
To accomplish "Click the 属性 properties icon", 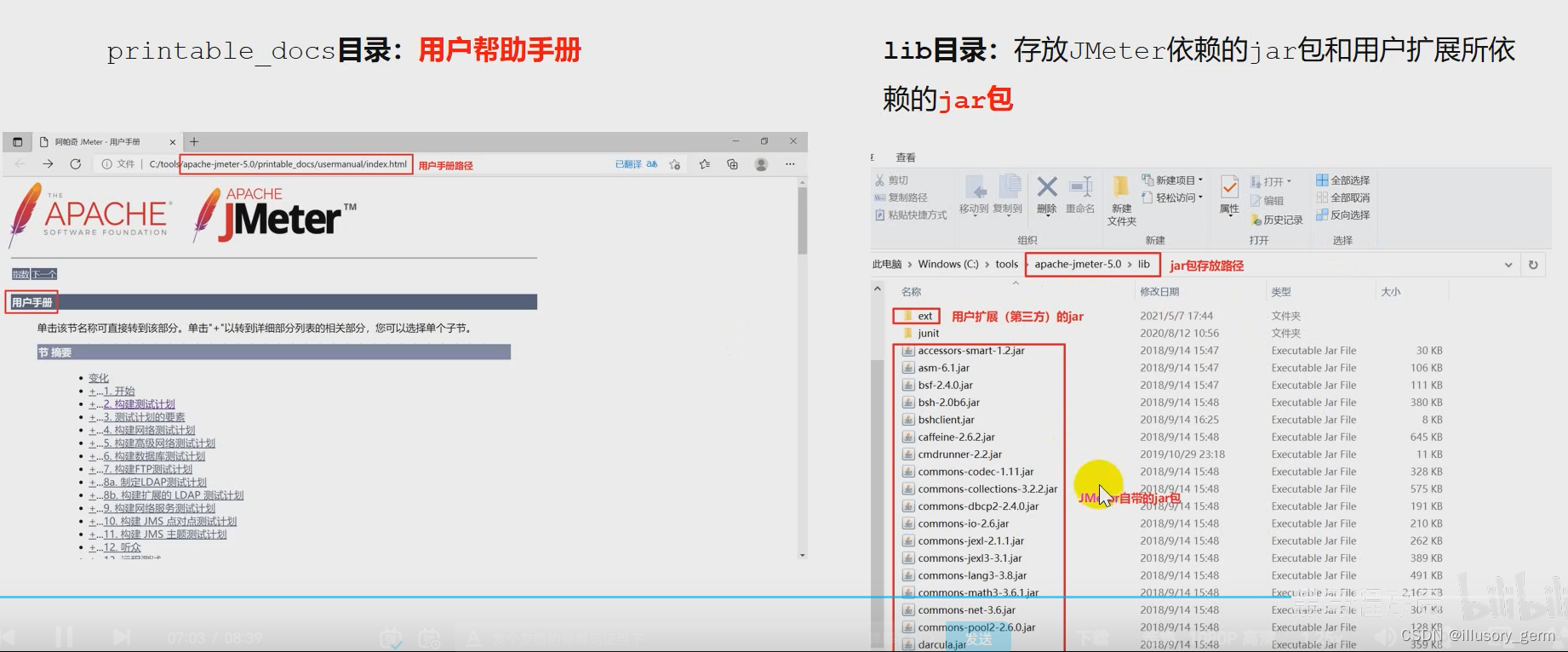I will point(1229,186).
